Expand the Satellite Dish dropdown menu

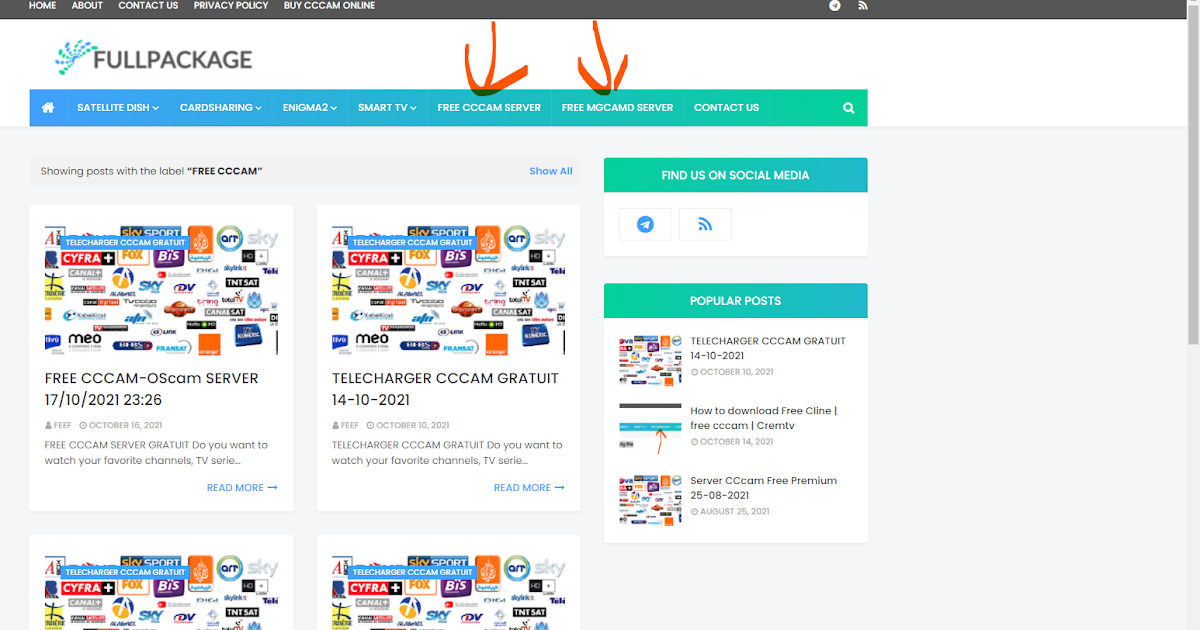click(x=118, y=108)
